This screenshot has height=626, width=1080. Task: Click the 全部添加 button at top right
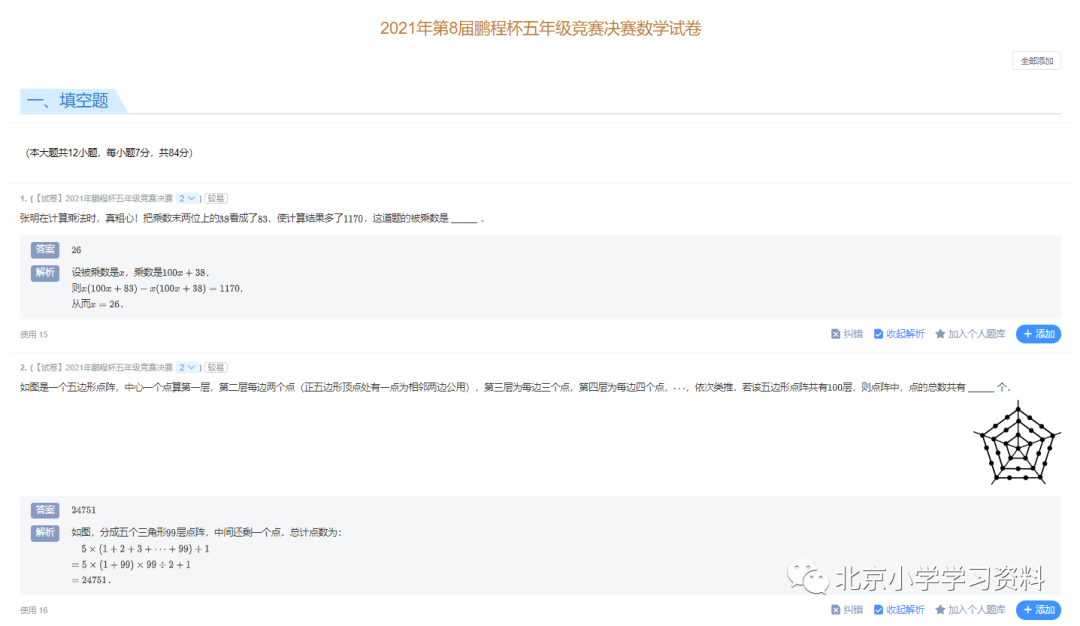1036,61
